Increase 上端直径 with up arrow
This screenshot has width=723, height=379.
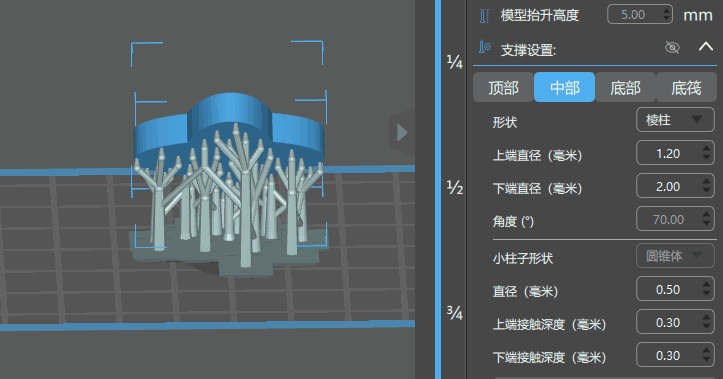pos(706,148)
